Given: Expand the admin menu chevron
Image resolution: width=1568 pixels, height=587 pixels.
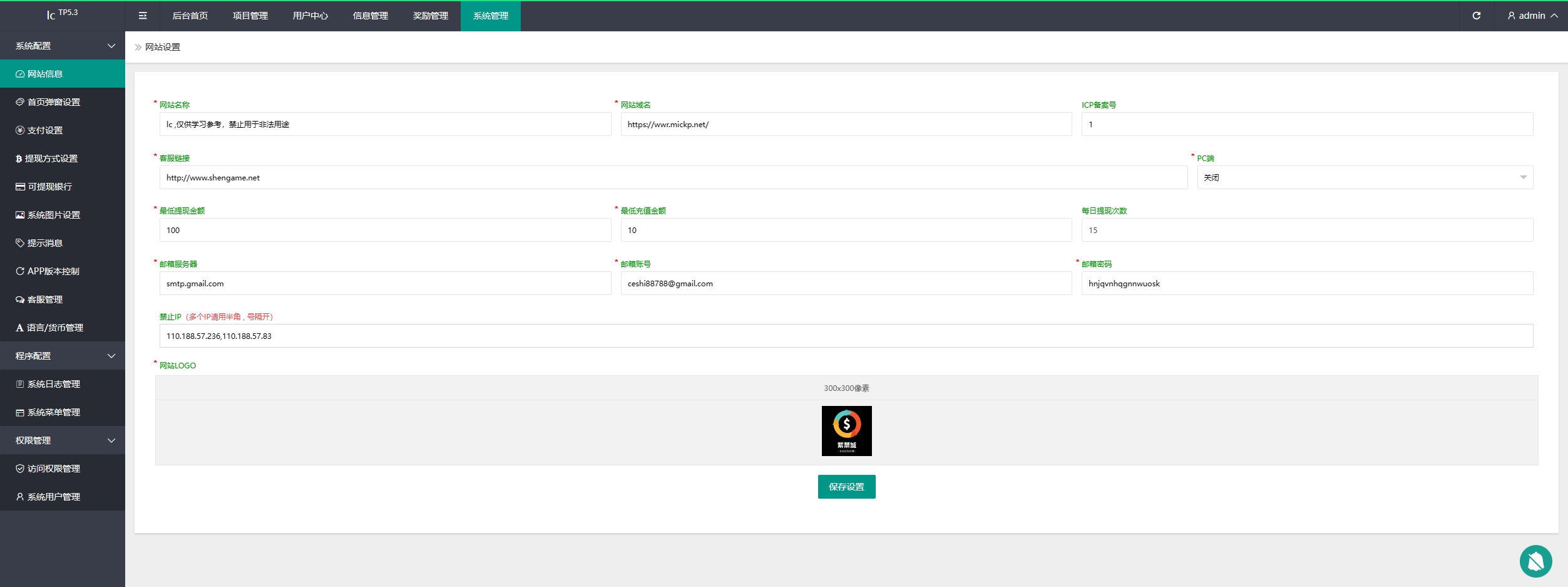Looking at the screenshot, I should [1554, 16].
